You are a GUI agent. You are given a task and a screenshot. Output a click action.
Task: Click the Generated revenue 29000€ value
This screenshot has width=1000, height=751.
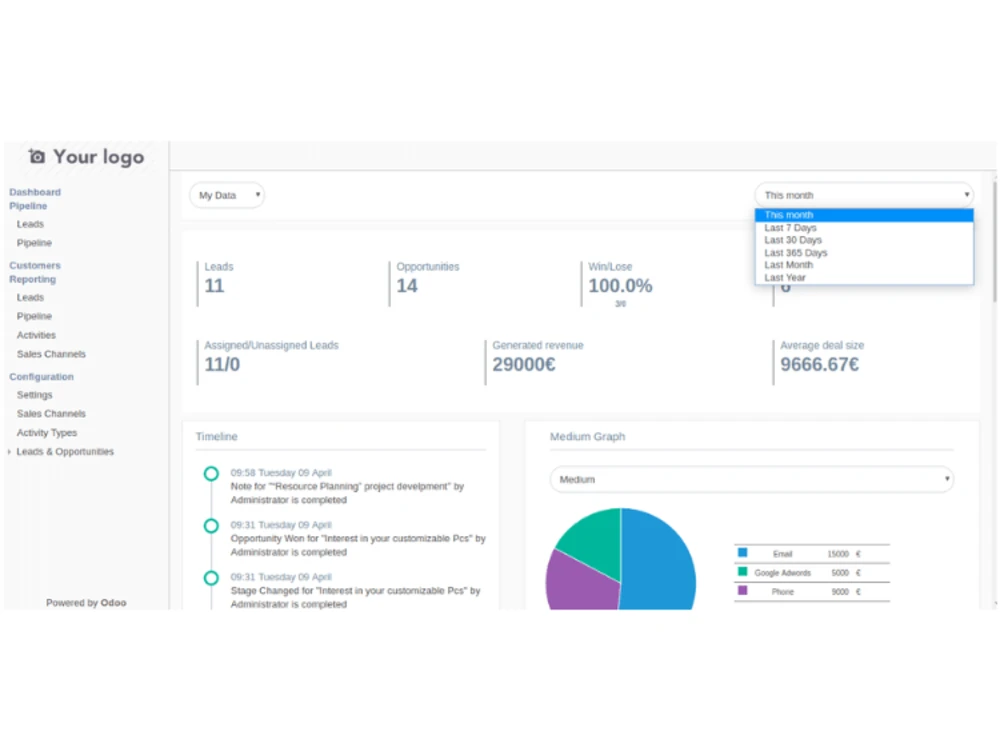[x=524, y=365]
